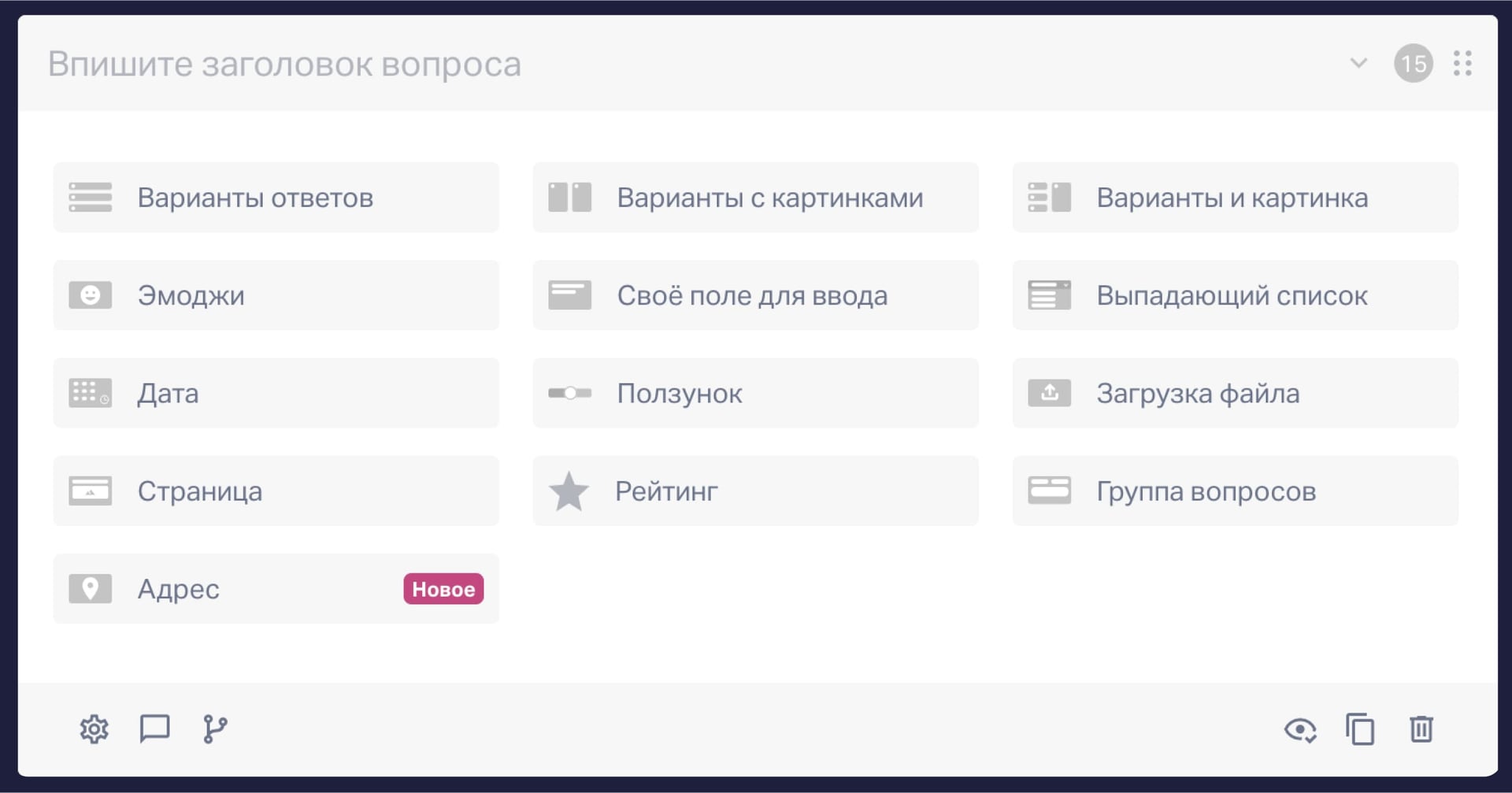Click the location pin icon on Адрес
1512x793 pixels.
(x=90, y=587)
